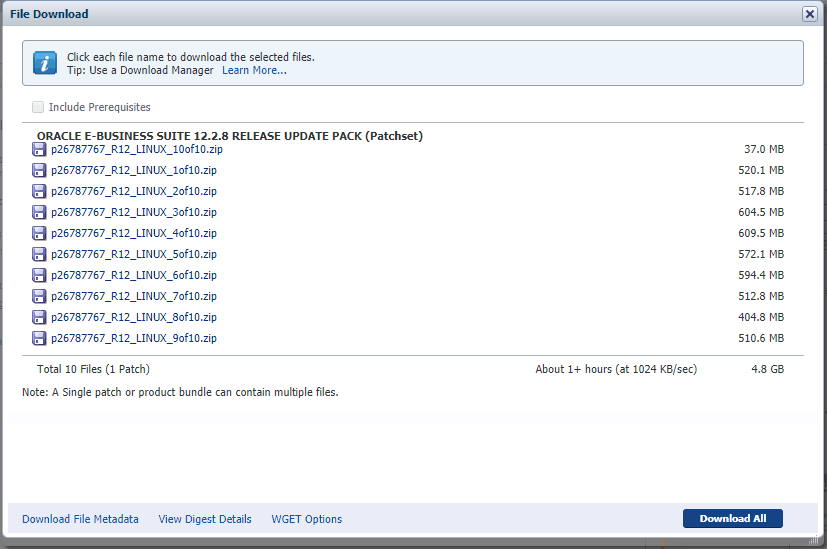The width and height of the screenshot is (827, 549).
Task: Click the Total 10 Files text
Action: pyautogui.click(x=93, y=369)
